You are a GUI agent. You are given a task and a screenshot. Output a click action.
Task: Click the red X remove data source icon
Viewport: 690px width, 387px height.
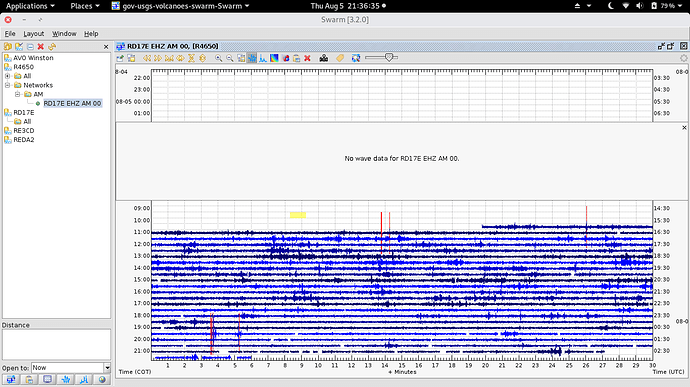[x=40, y=46]
